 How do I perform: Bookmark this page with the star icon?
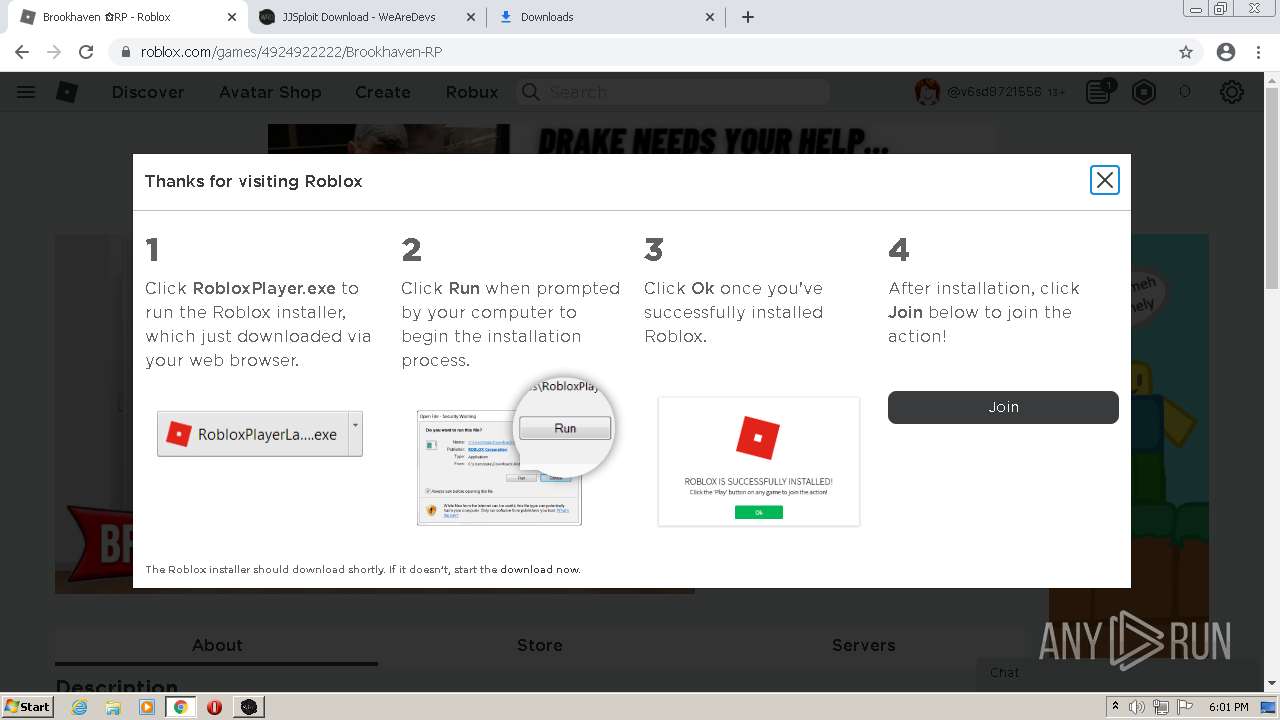pyautogui.click(x=1186, y=52)
